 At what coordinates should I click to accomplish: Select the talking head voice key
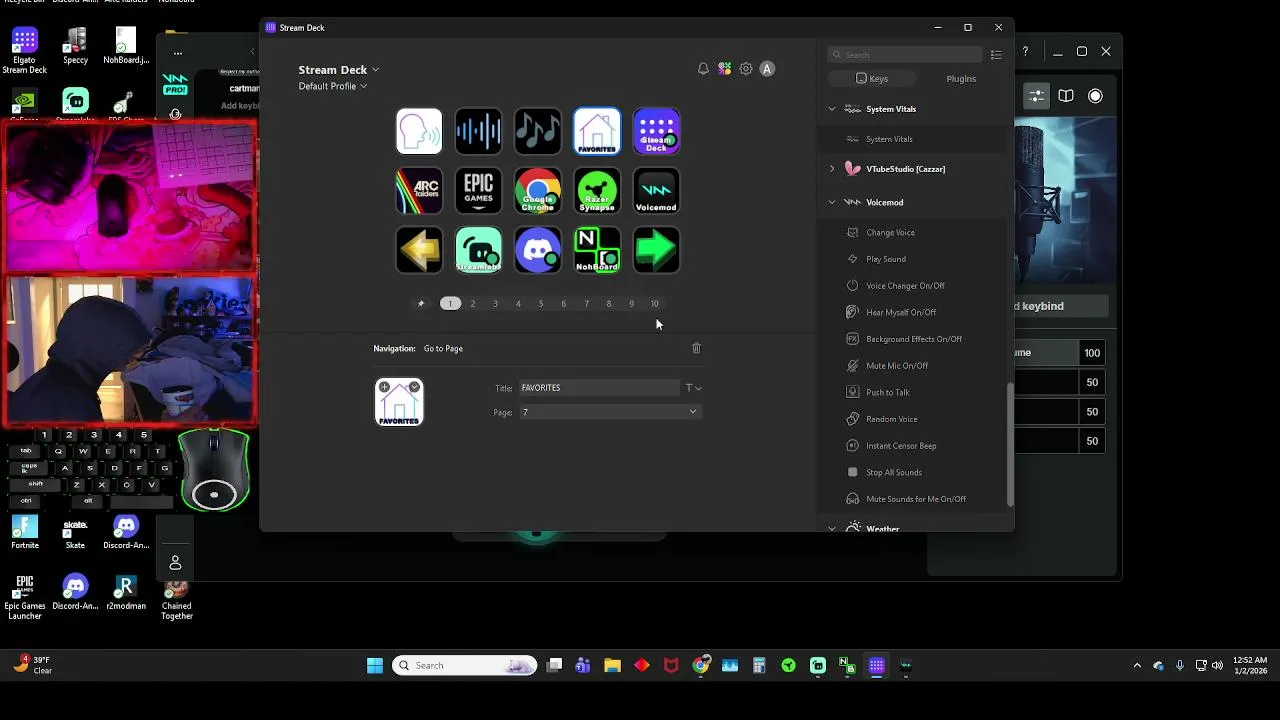tap(419, 131)
